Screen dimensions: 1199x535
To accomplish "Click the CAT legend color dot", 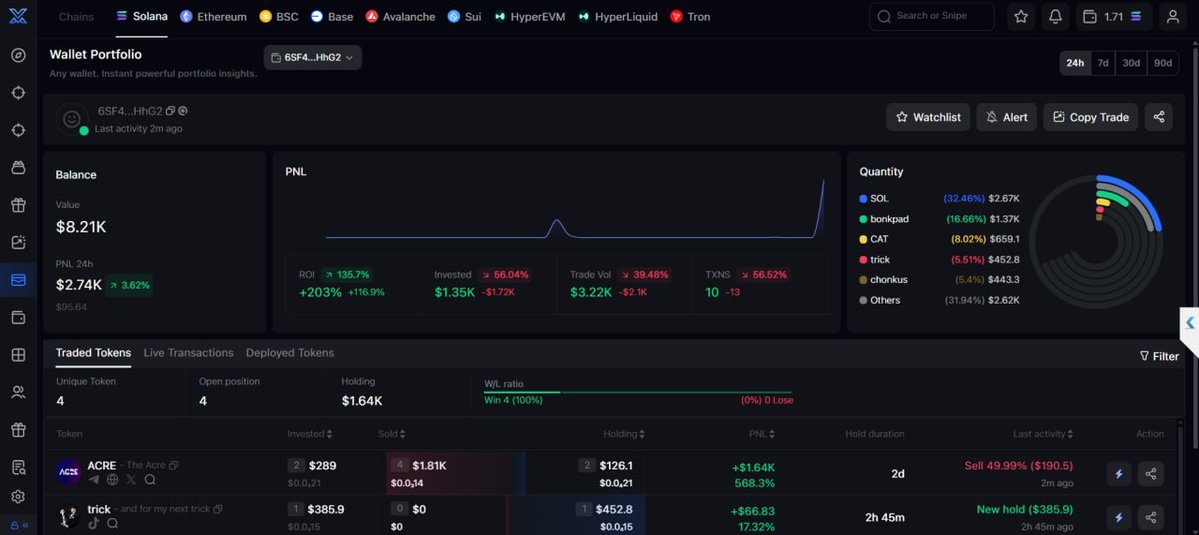I will tap(863, 239).
